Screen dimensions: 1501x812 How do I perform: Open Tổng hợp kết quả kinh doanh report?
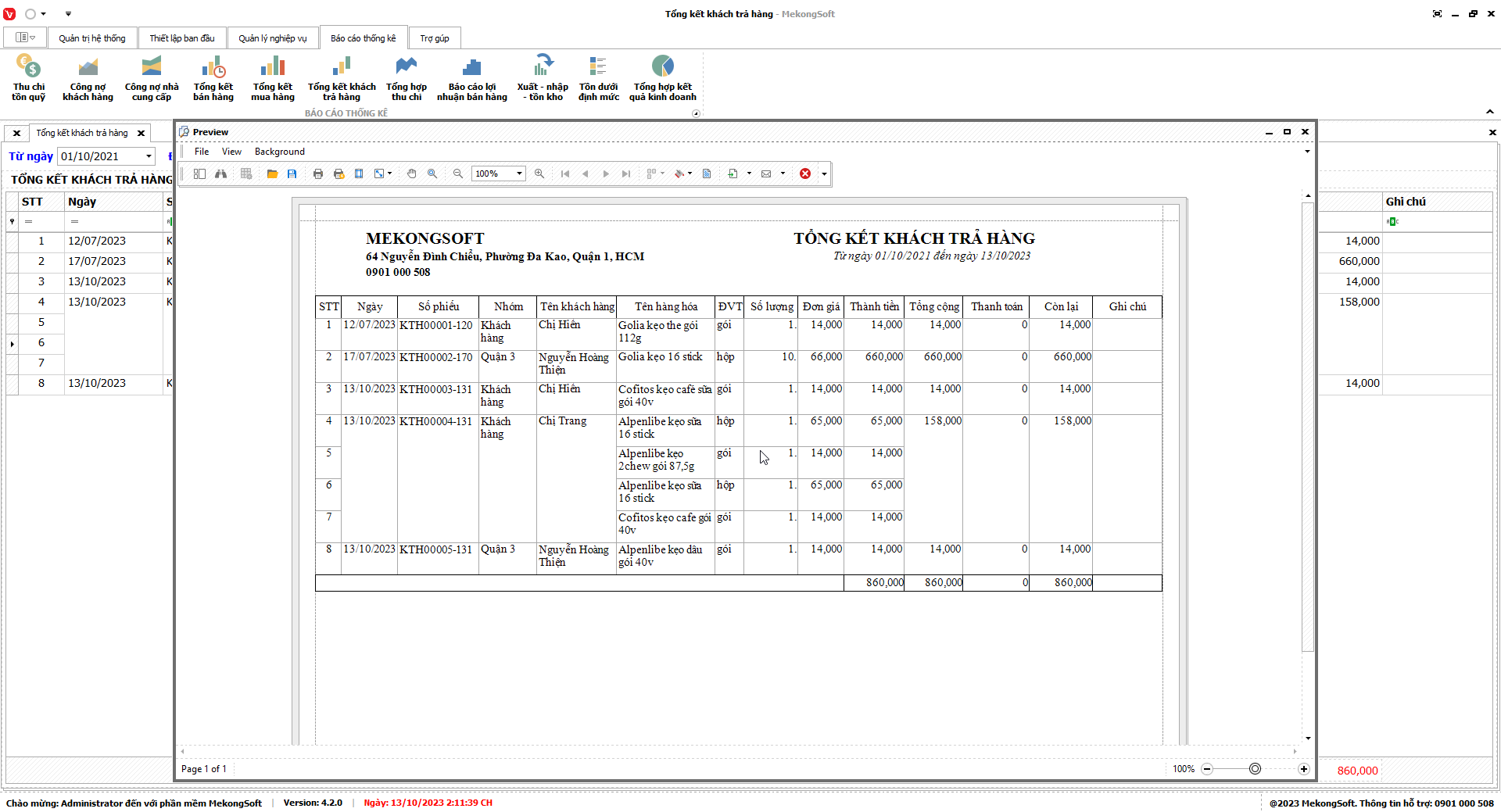tap(662, 79)
